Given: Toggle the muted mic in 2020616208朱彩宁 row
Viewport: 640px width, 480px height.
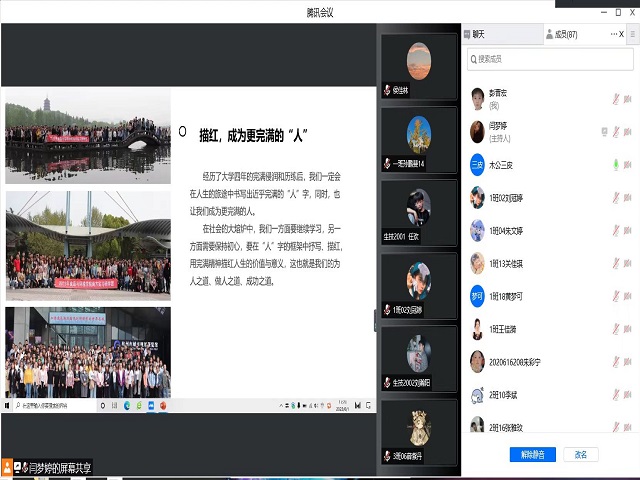Looking at the screenshot, I should point(616,362).
